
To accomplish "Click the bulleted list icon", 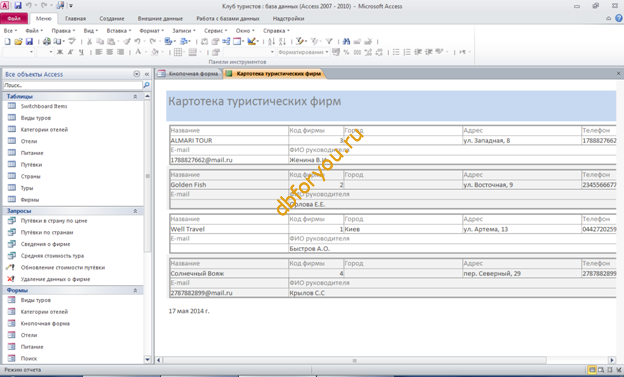I will pos(396,52).
